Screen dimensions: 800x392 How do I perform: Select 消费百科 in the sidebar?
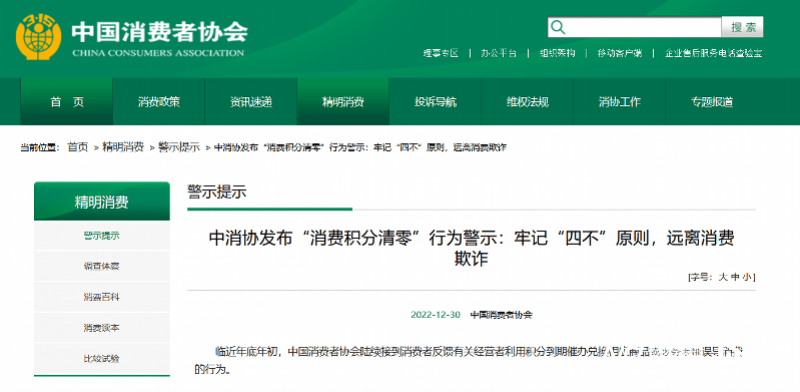(102, 297)
